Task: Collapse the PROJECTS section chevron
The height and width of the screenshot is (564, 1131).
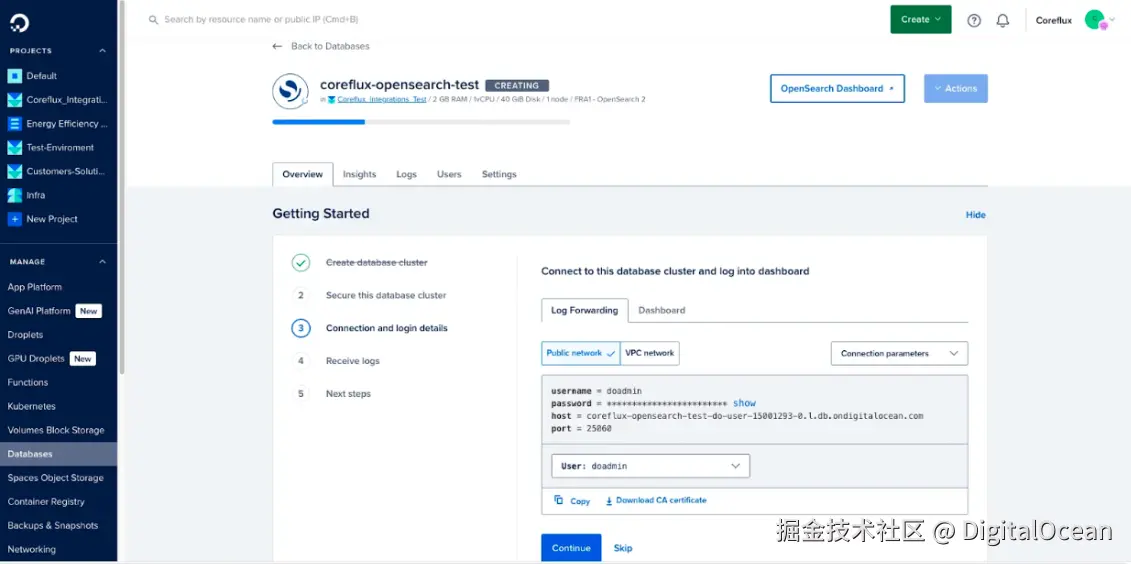Action: coord(102,50)
